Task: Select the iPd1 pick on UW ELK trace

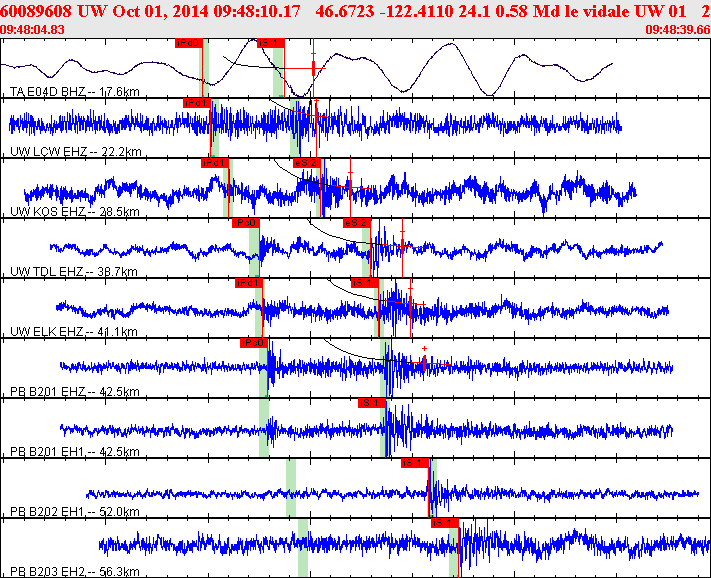Action: pyautogui.click(x=249, y=283)
